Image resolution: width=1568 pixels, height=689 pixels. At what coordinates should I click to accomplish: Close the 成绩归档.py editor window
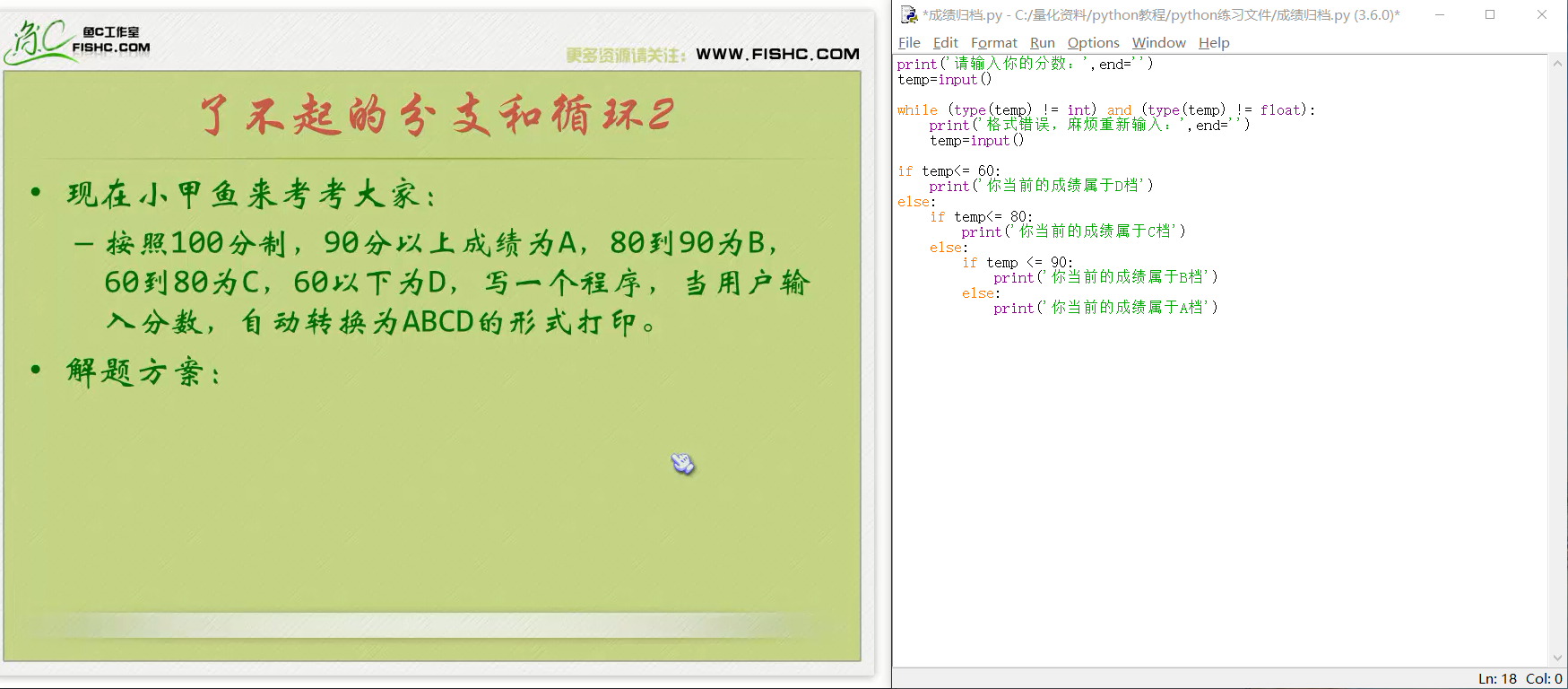click(1542, 14)
